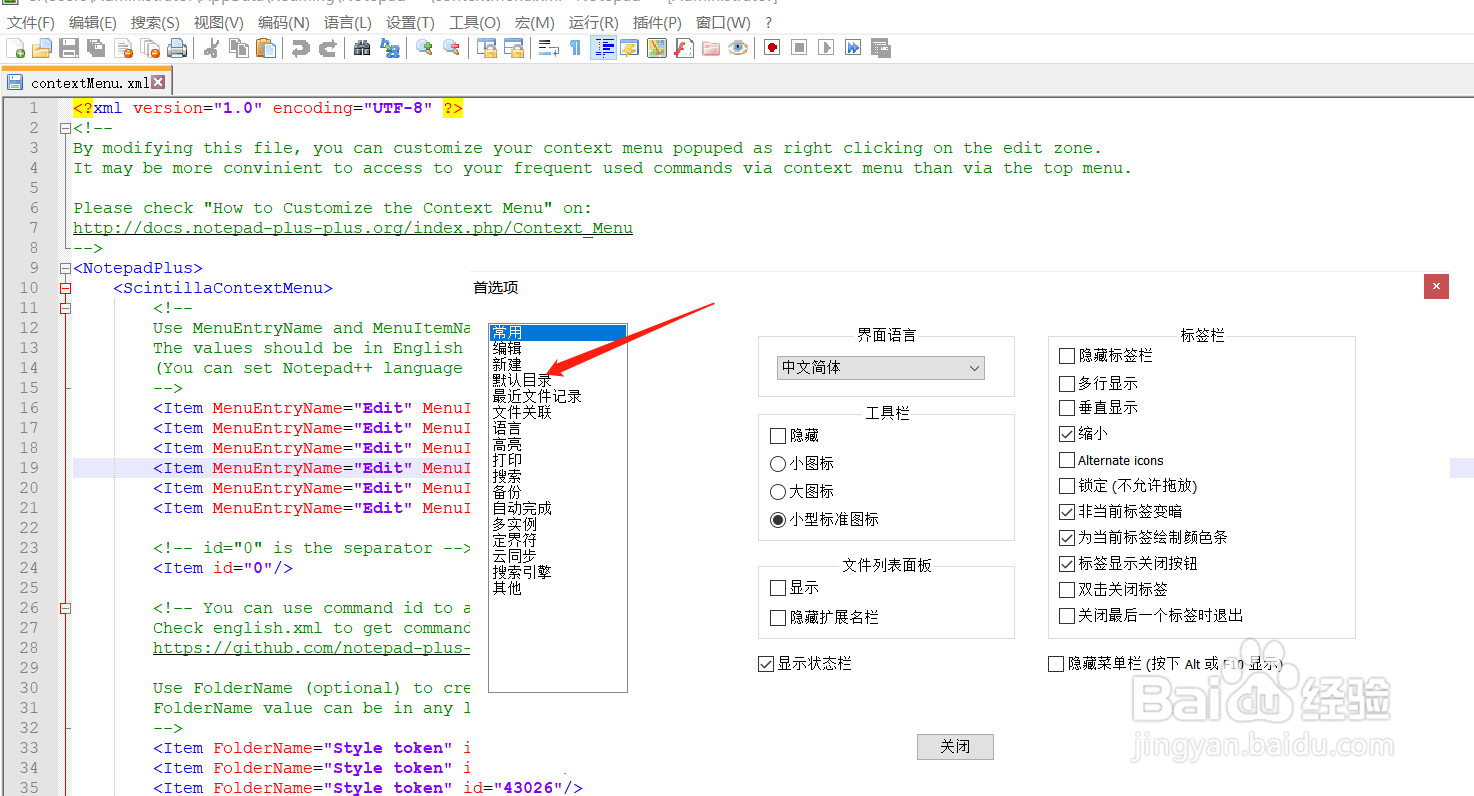Select 默认目录 in the preferences list
Image resolution: width=1474 pixels, height=796 pixels.
click(521, 380)
